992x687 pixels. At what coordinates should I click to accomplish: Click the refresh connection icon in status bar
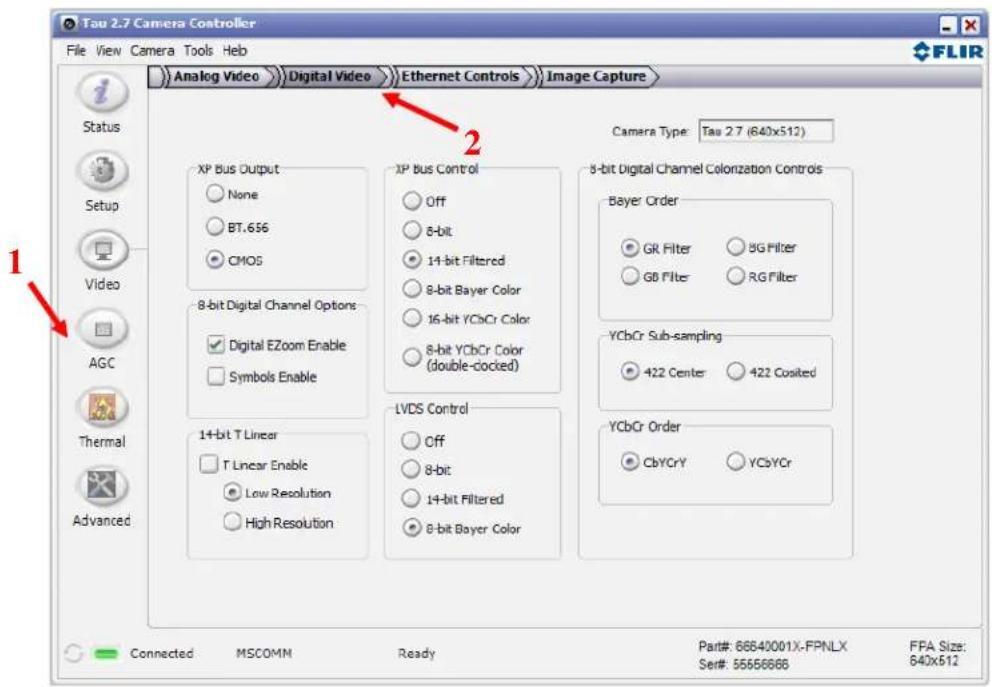(73, 653)
